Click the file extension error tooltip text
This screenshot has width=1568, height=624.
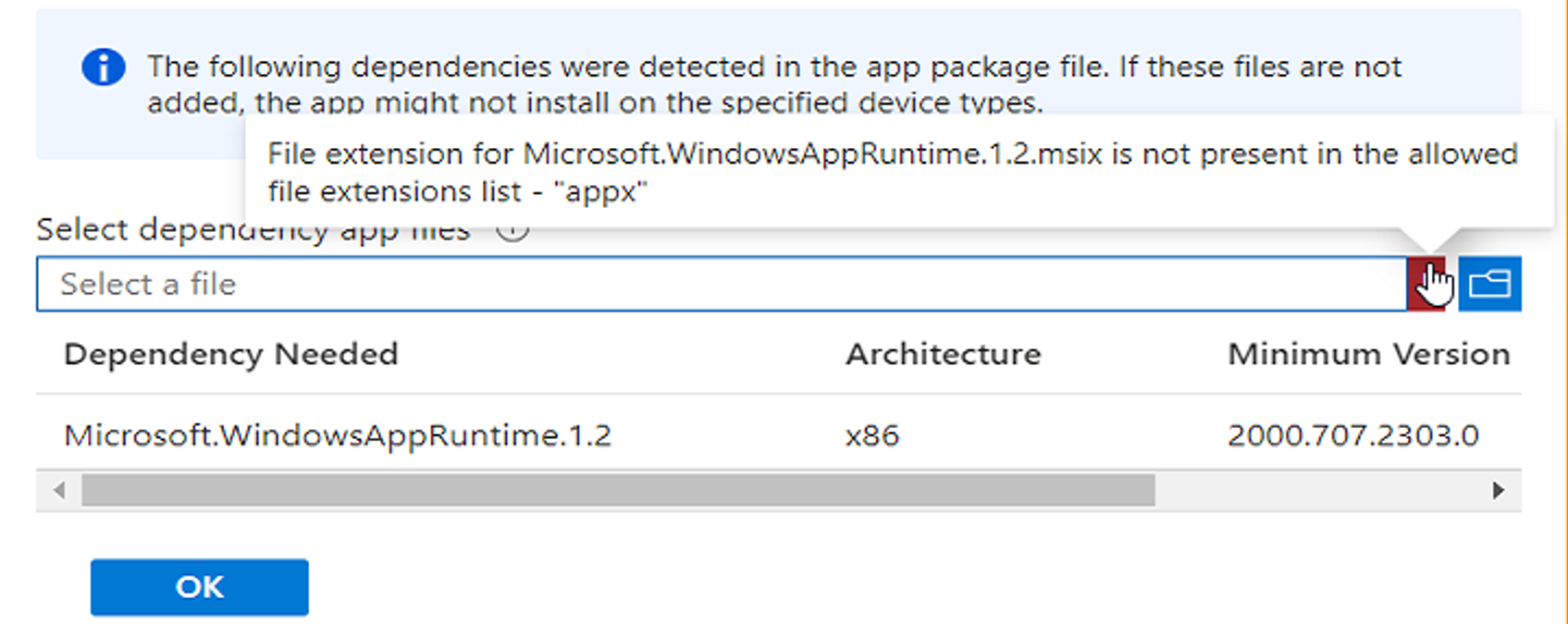point(892,154)
